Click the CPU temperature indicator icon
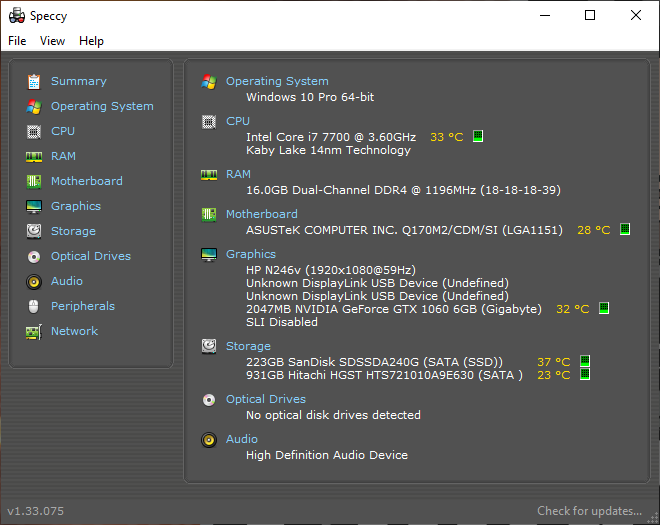Image resolution: width=660 pixels, height=525 pixels. pyautogui.click(x=478, y=136)
